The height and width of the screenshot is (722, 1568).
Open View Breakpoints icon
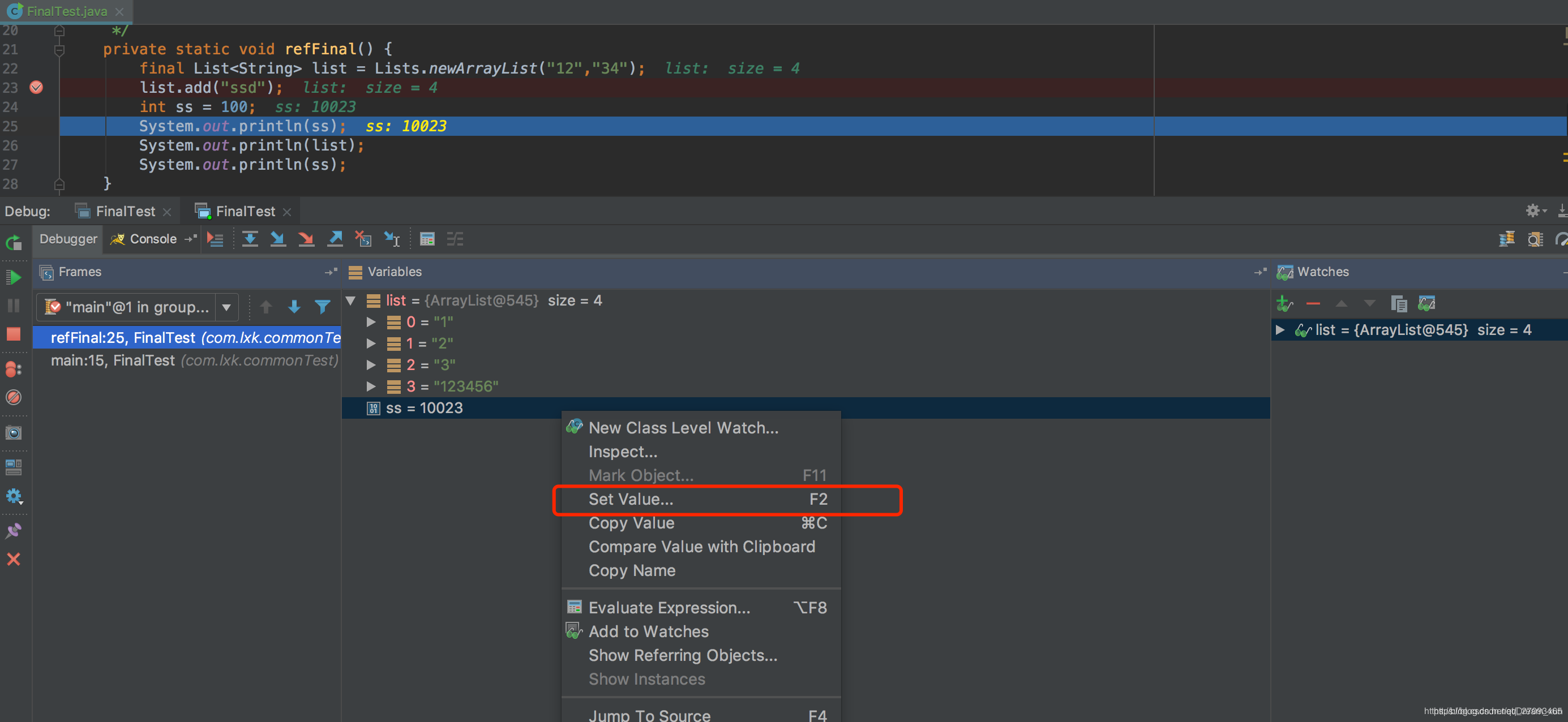tap(14, 369)
